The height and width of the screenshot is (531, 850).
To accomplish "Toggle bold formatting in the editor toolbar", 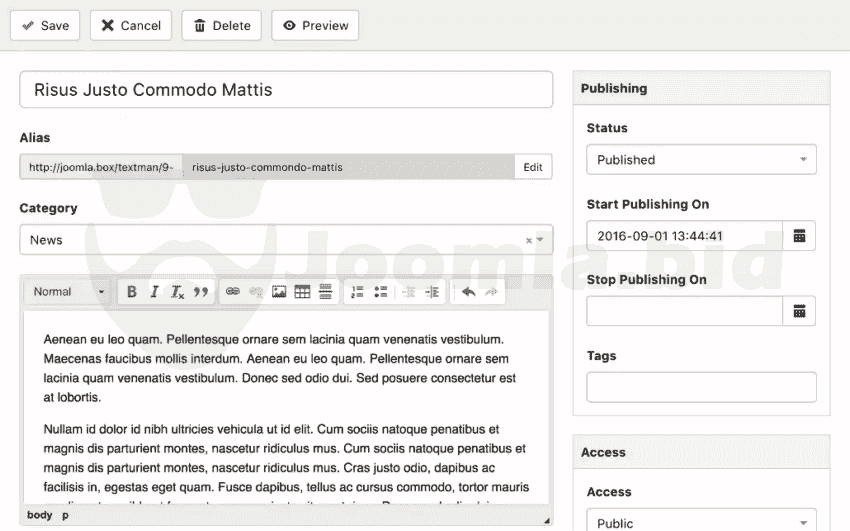I will (x=131, y=292).
